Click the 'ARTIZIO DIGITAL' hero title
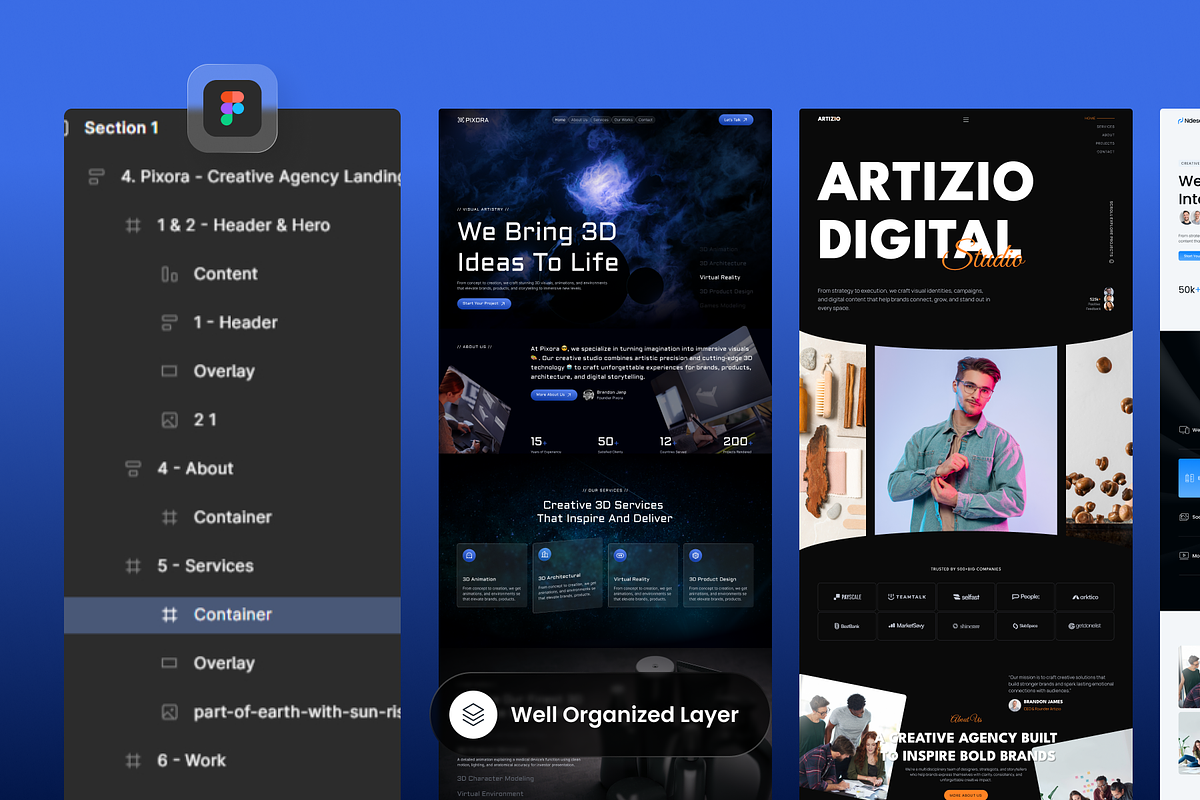Image resolution: width=1200 pixels, height=800 pixels. point(926,212)
